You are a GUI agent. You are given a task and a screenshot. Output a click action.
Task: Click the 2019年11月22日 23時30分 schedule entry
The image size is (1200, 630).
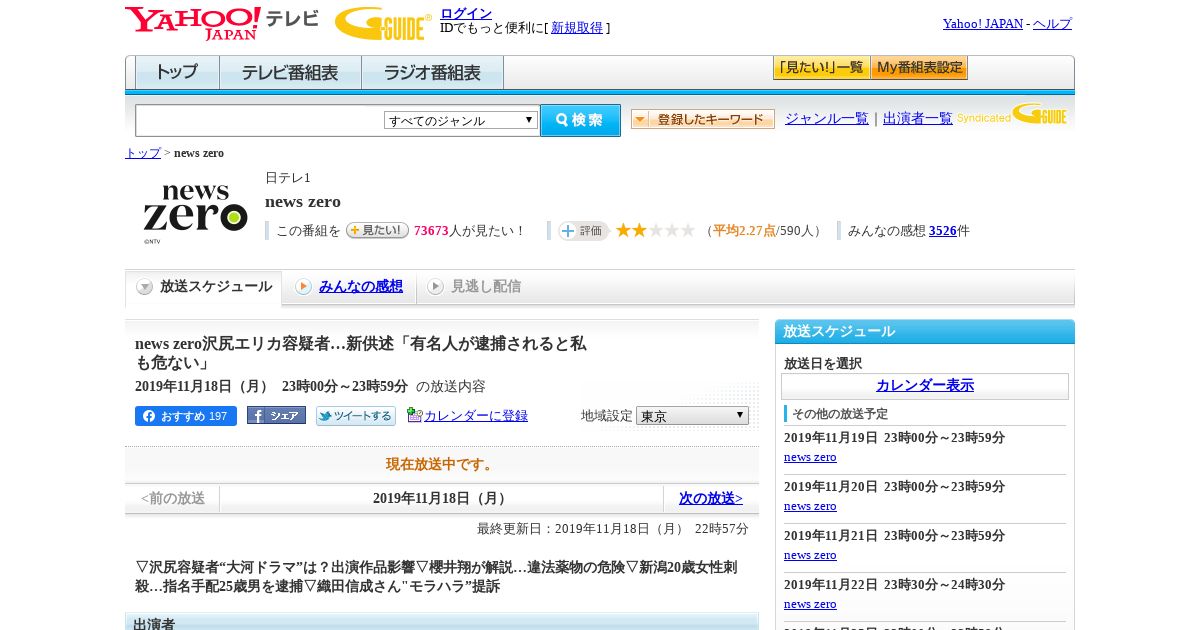tap(894, 585)
